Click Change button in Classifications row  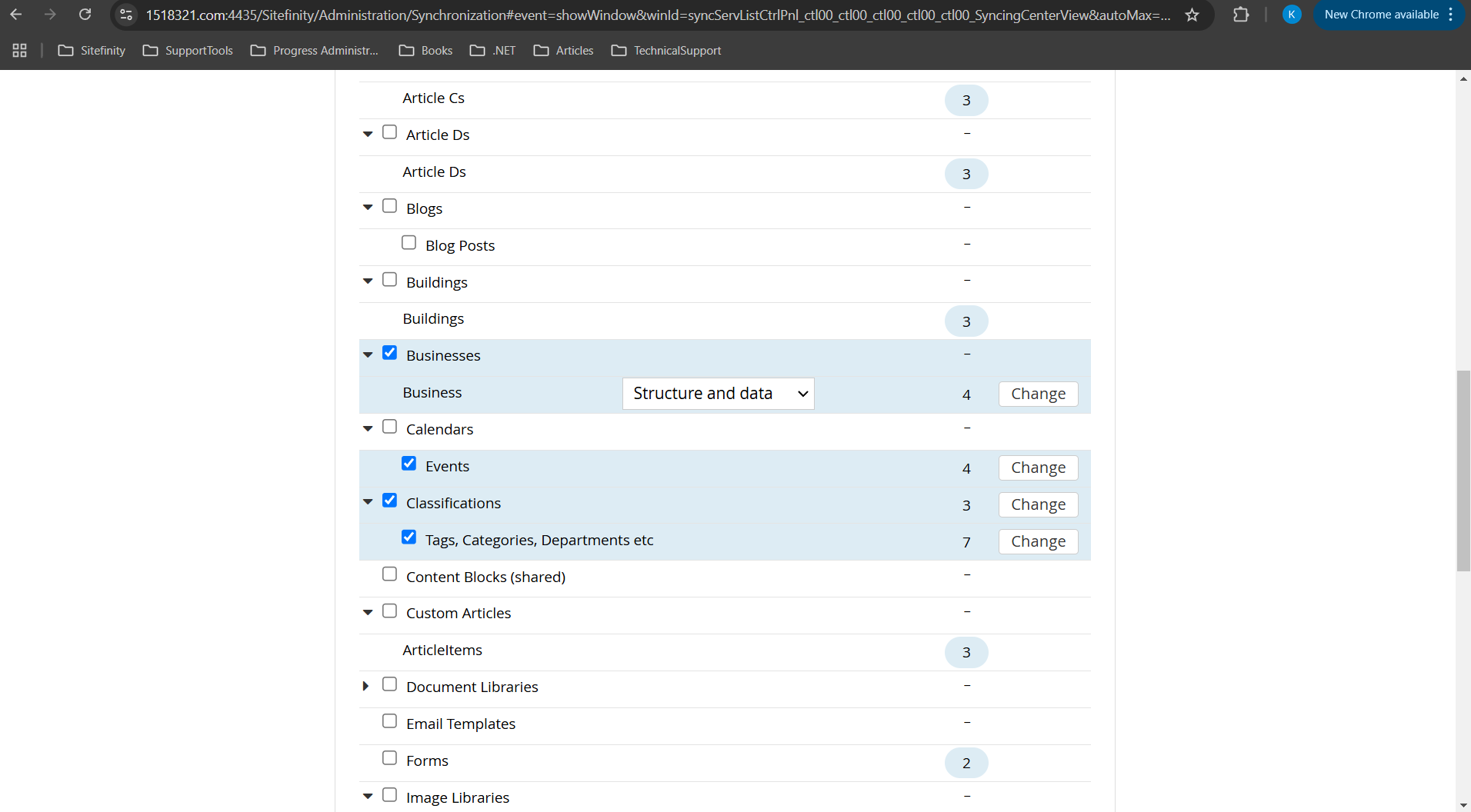[x=1038, y=504]
